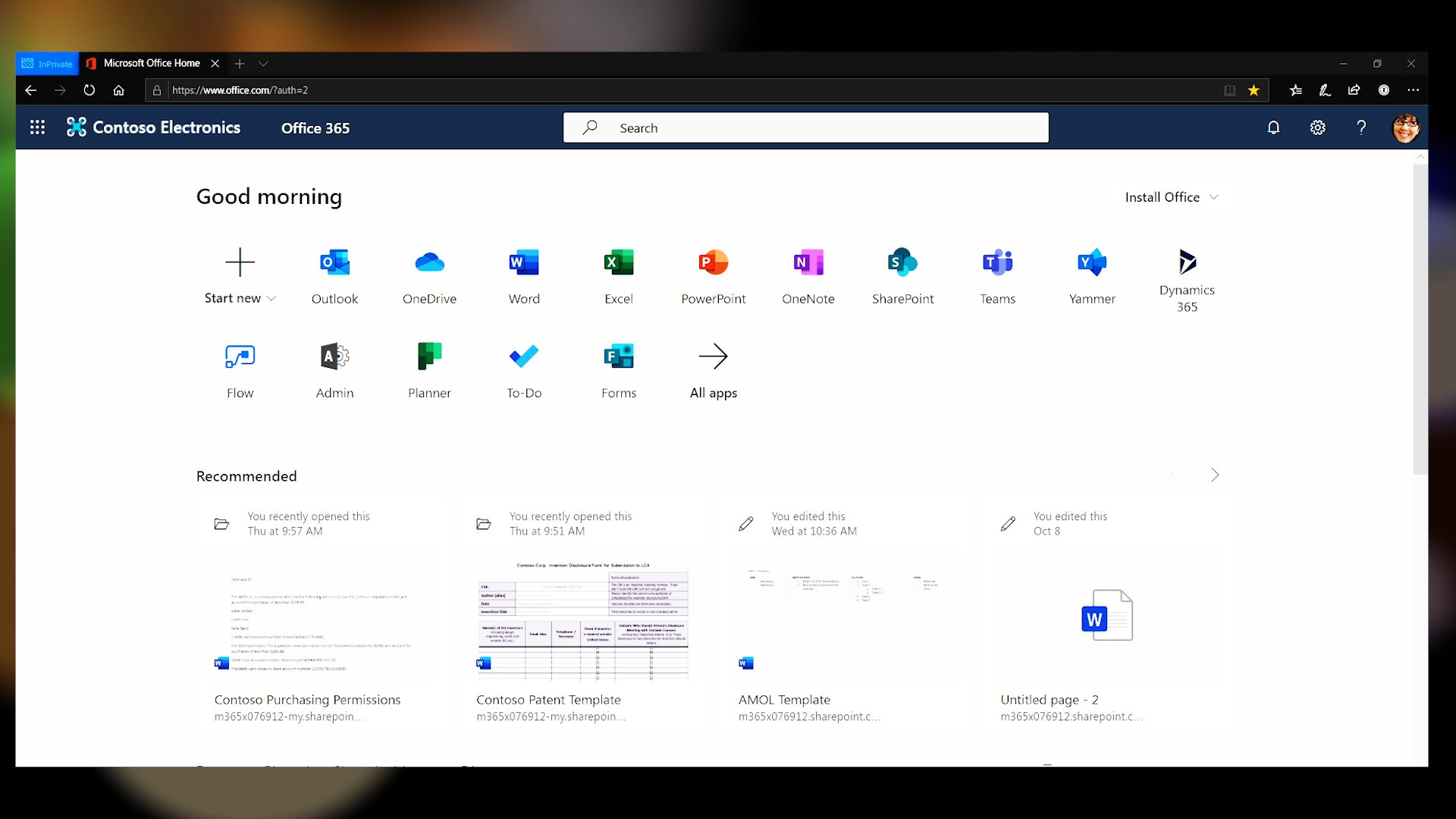Click the site lock icon
Viewport: 1456px width, 819px height.
157,90
